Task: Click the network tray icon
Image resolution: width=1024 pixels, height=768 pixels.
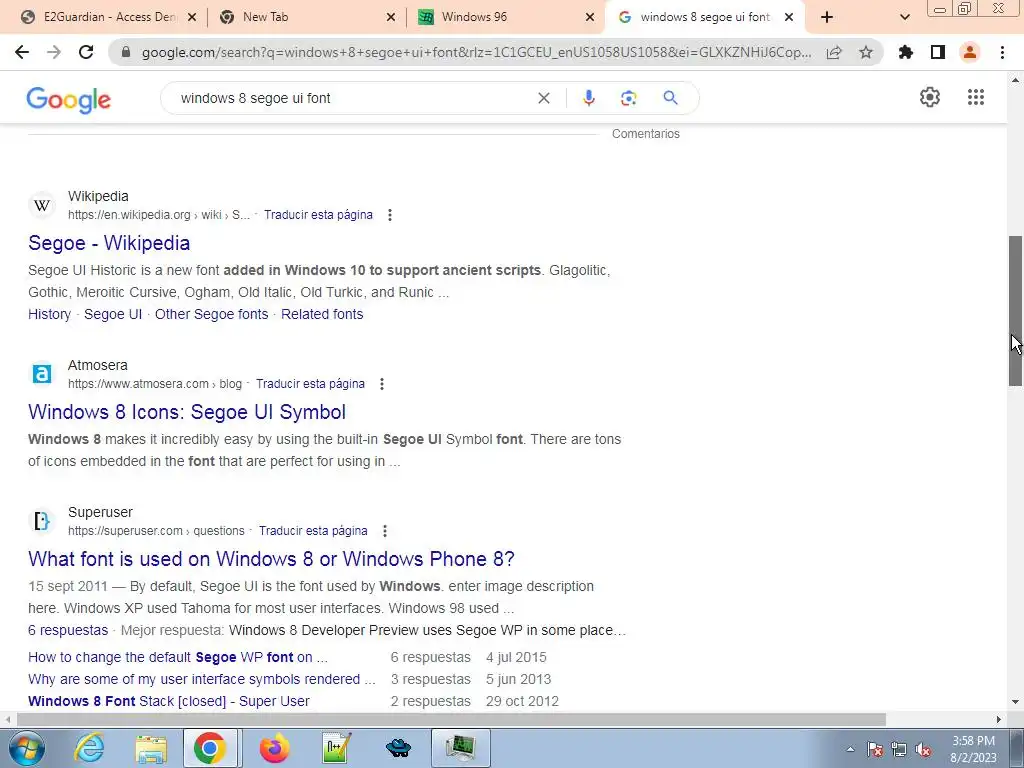Action: 899,749
